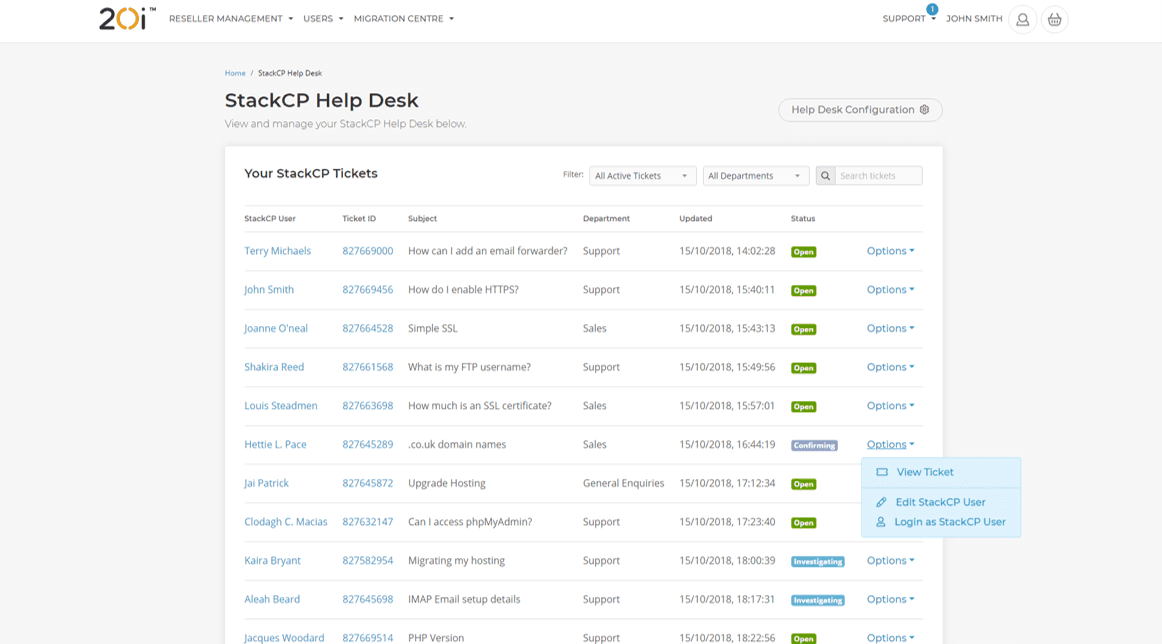
Task: Expand Options for Aleah Beard ticket
Action: click(x=890, y=599)
